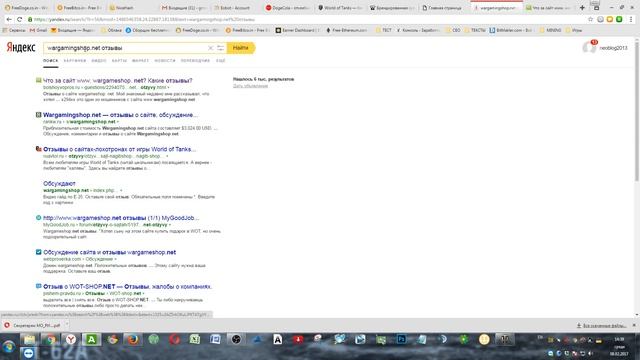Click the yellow Найти search button

pos(240,48)
